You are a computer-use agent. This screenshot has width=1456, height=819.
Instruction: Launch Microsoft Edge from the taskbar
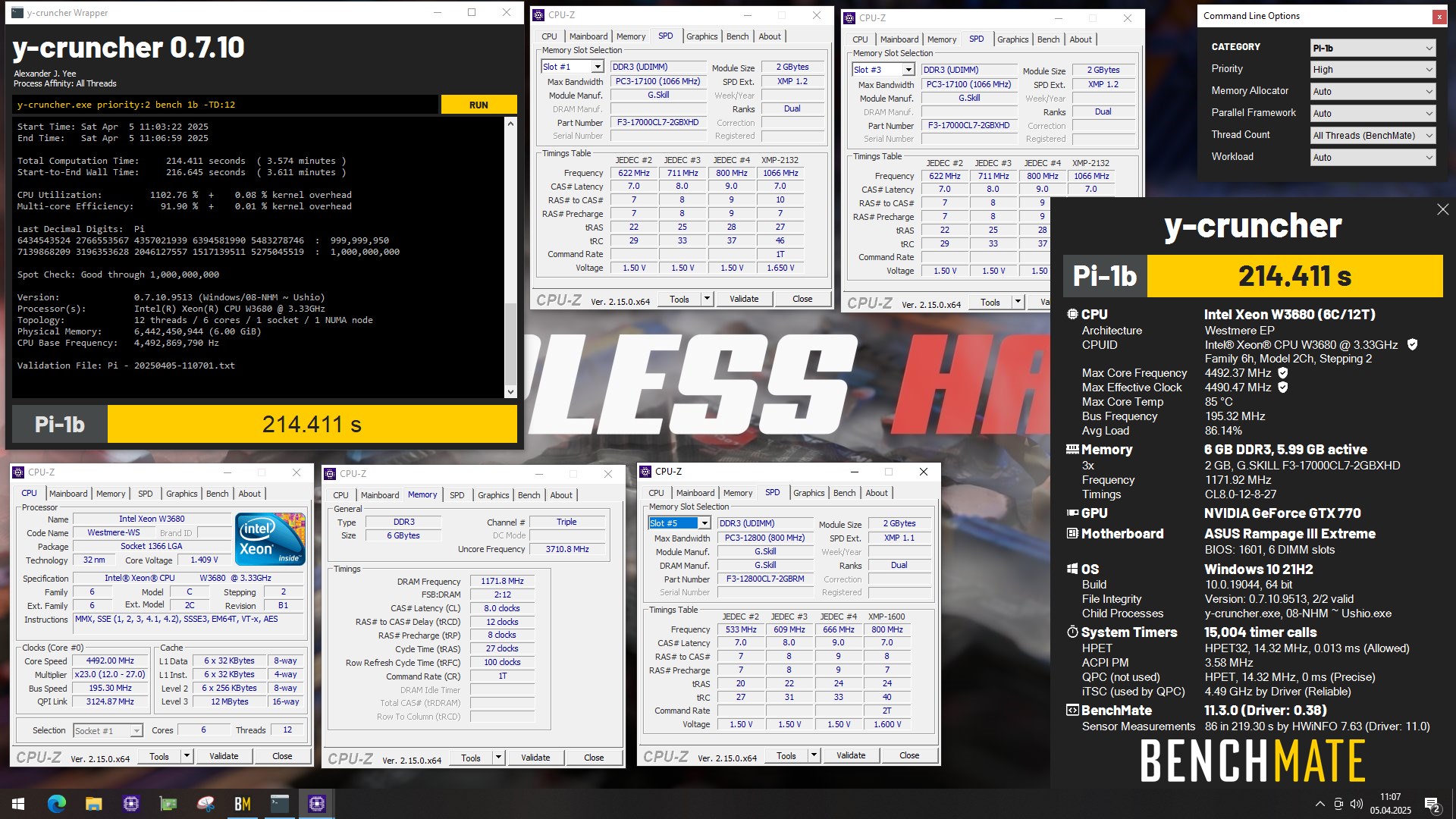(x=57, y=804)
